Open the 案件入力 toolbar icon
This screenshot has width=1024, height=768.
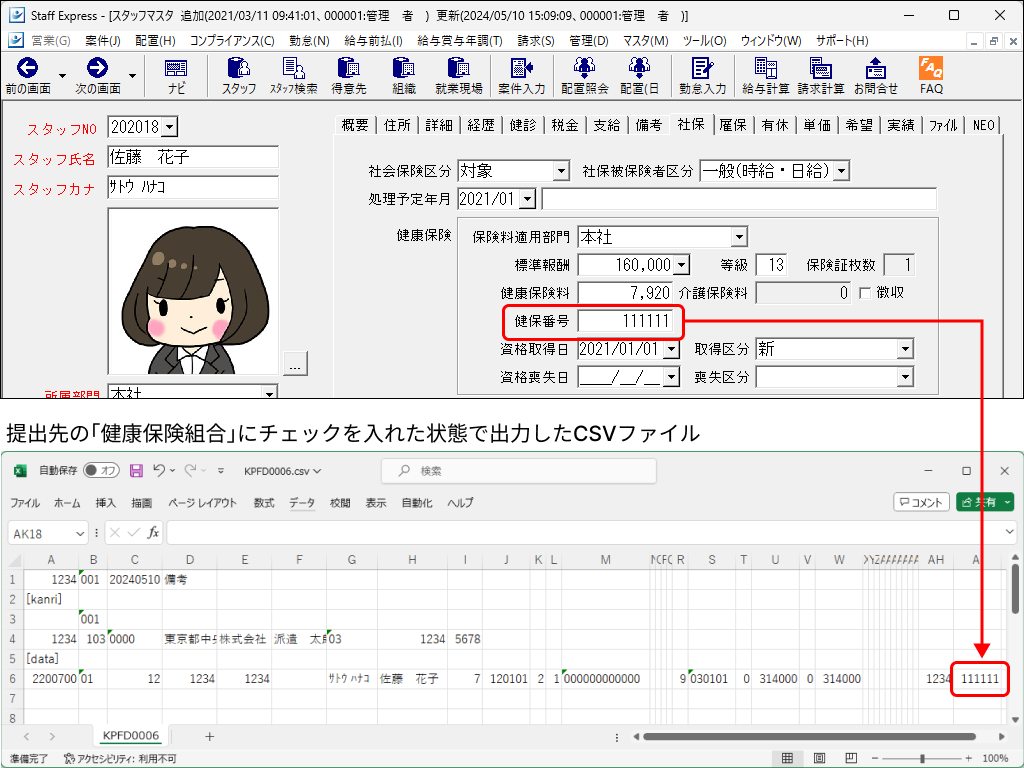click(522, 68)
